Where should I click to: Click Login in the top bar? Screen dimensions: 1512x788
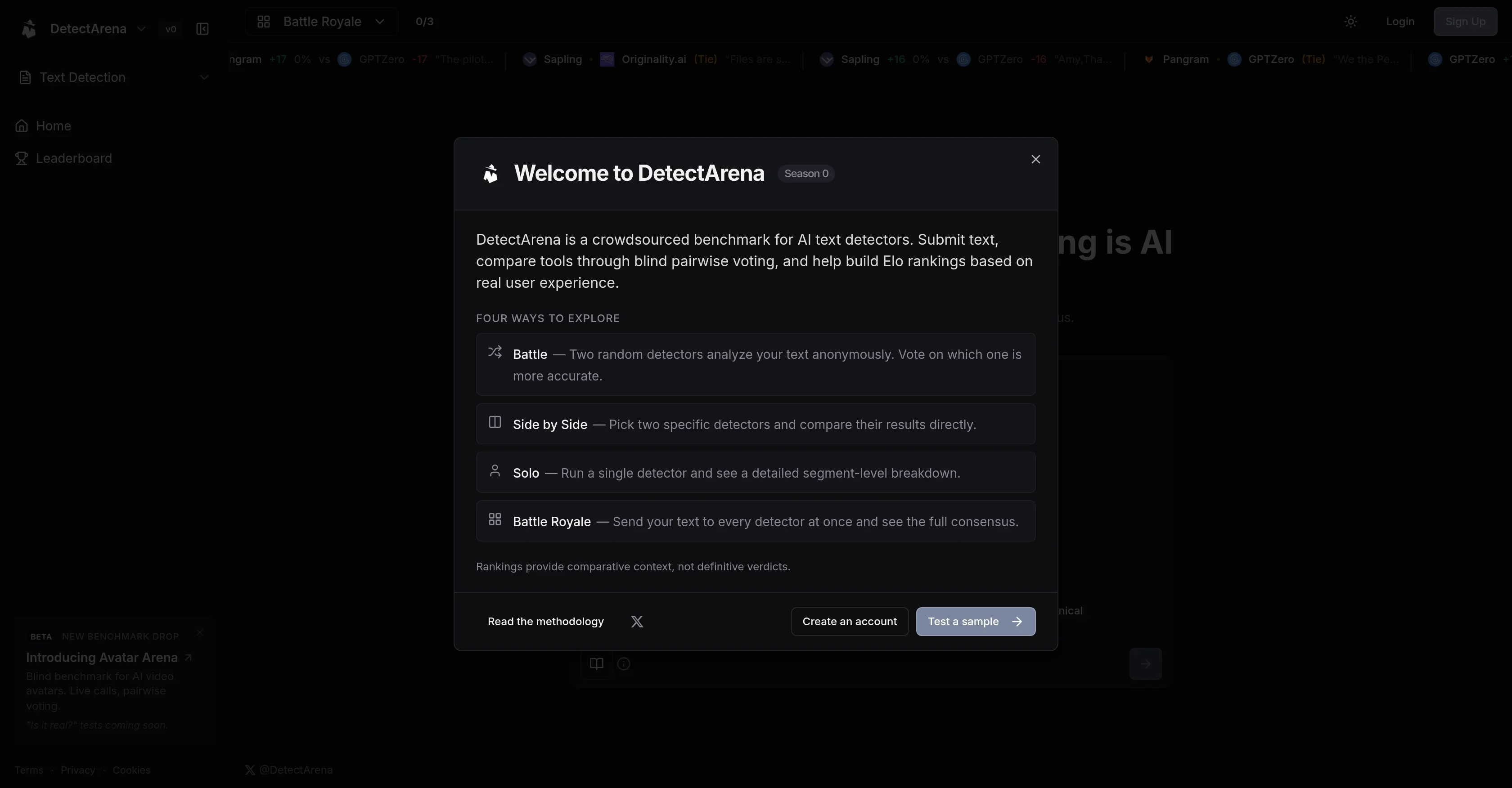coord(1400,22)
